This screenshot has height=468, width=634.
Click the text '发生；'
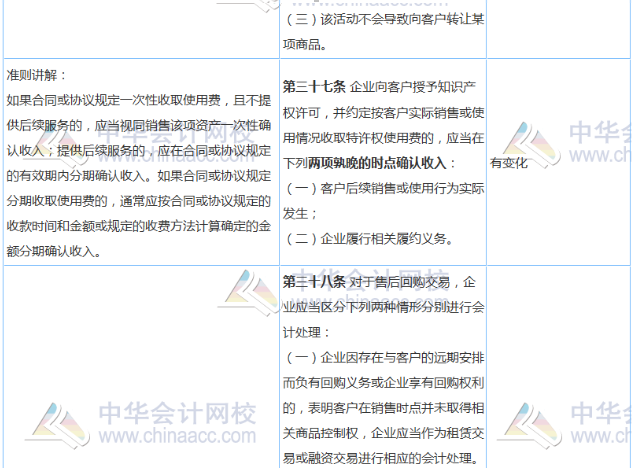pyautogui.click(x=300, y=213)
